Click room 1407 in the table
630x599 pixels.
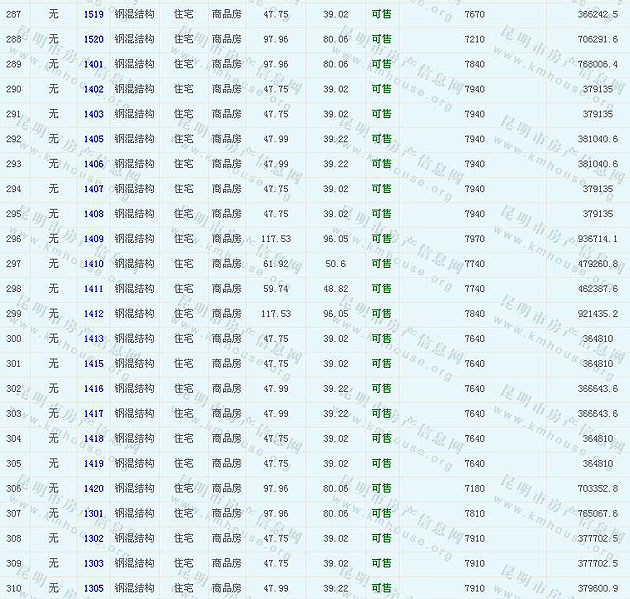click(93, 189)
